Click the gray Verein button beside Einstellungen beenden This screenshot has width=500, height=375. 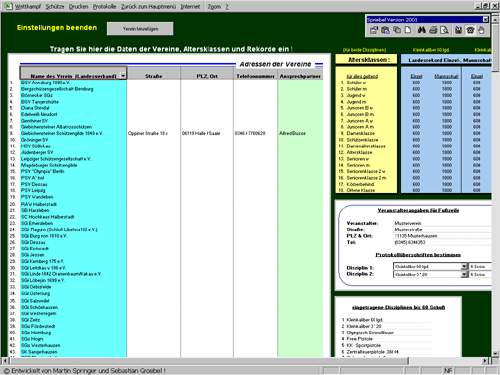tap(140, 29)
